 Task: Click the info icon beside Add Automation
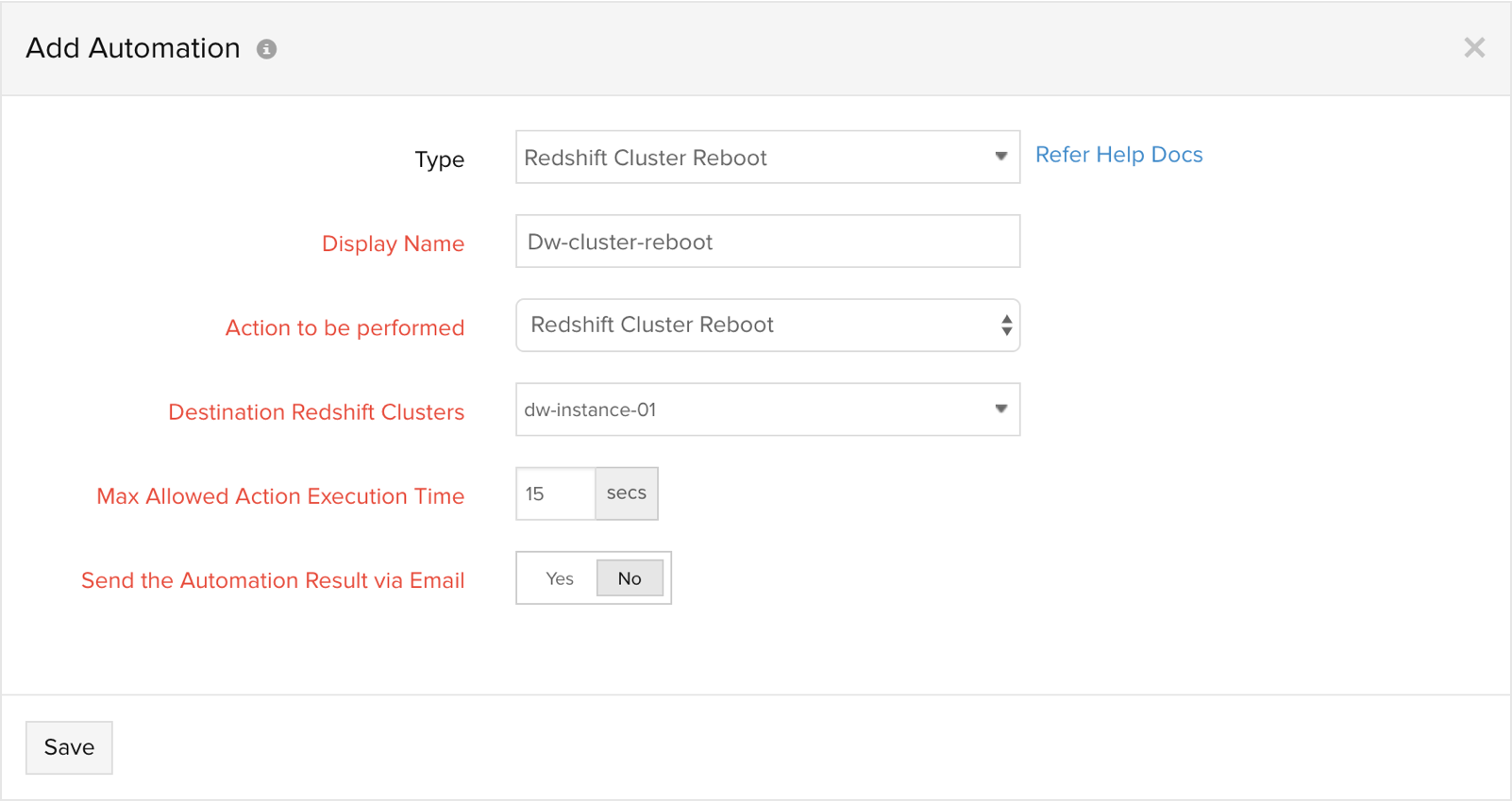267,49
